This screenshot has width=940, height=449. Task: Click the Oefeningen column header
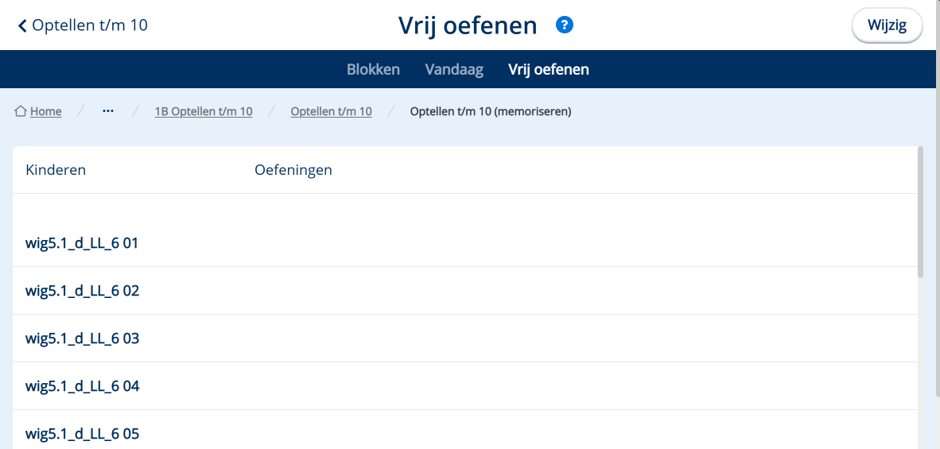pos(293,170)
